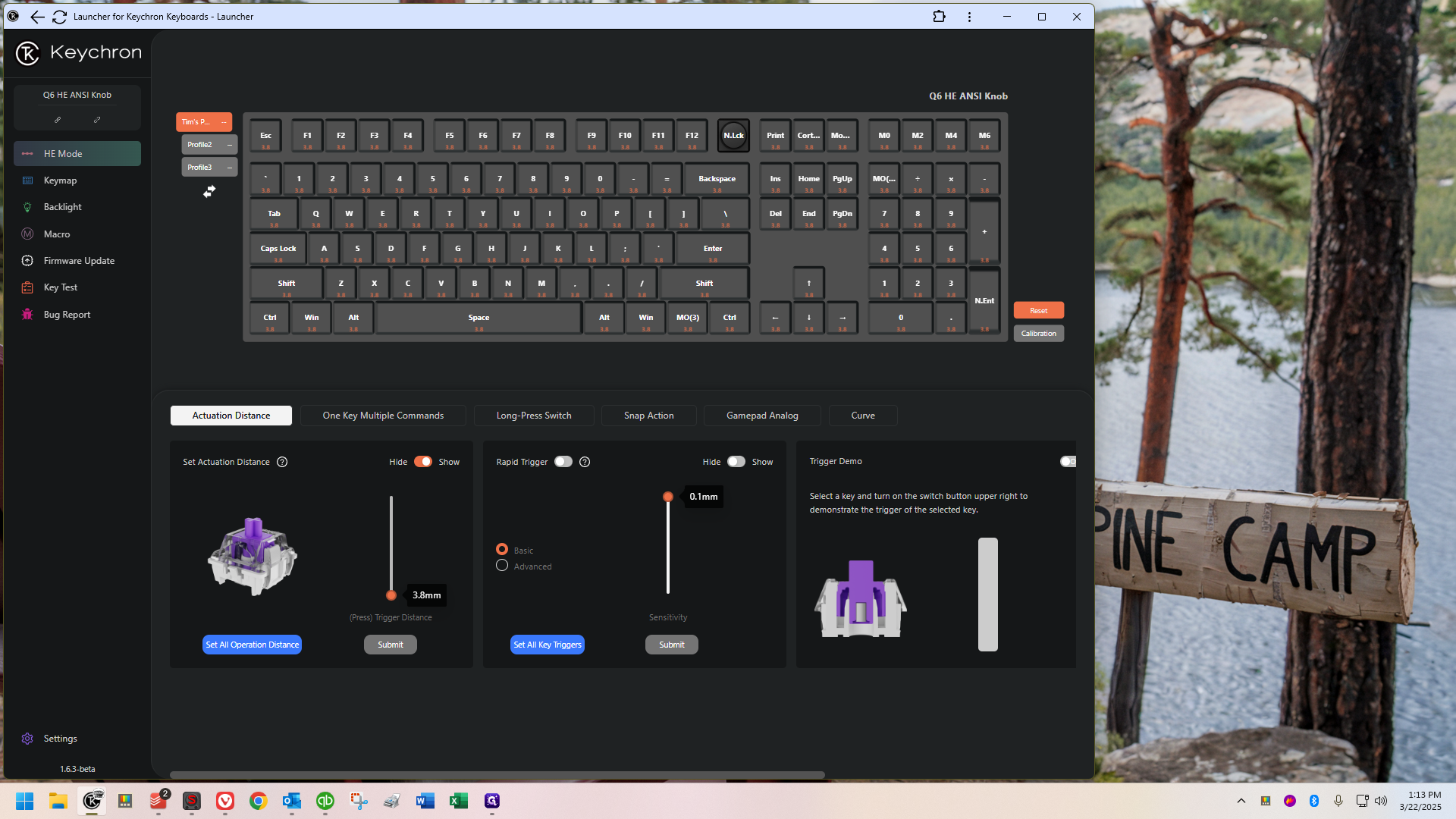Open the Tim's P... profile options menu

224,122
